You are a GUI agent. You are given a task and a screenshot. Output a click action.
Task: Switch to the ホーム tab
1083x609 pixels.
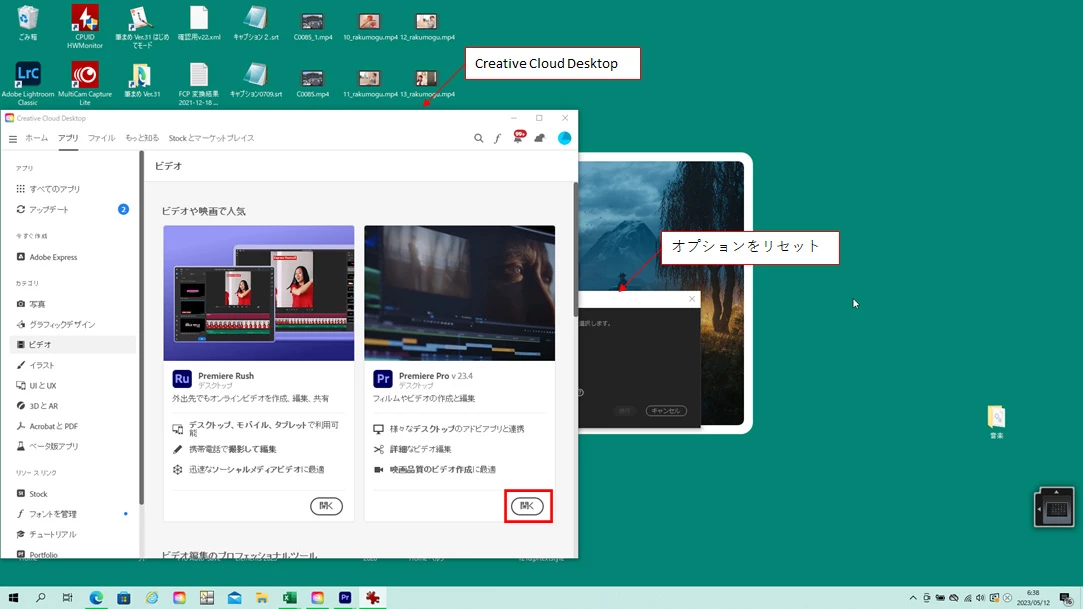pyautogui.click(x=37, y=138)
